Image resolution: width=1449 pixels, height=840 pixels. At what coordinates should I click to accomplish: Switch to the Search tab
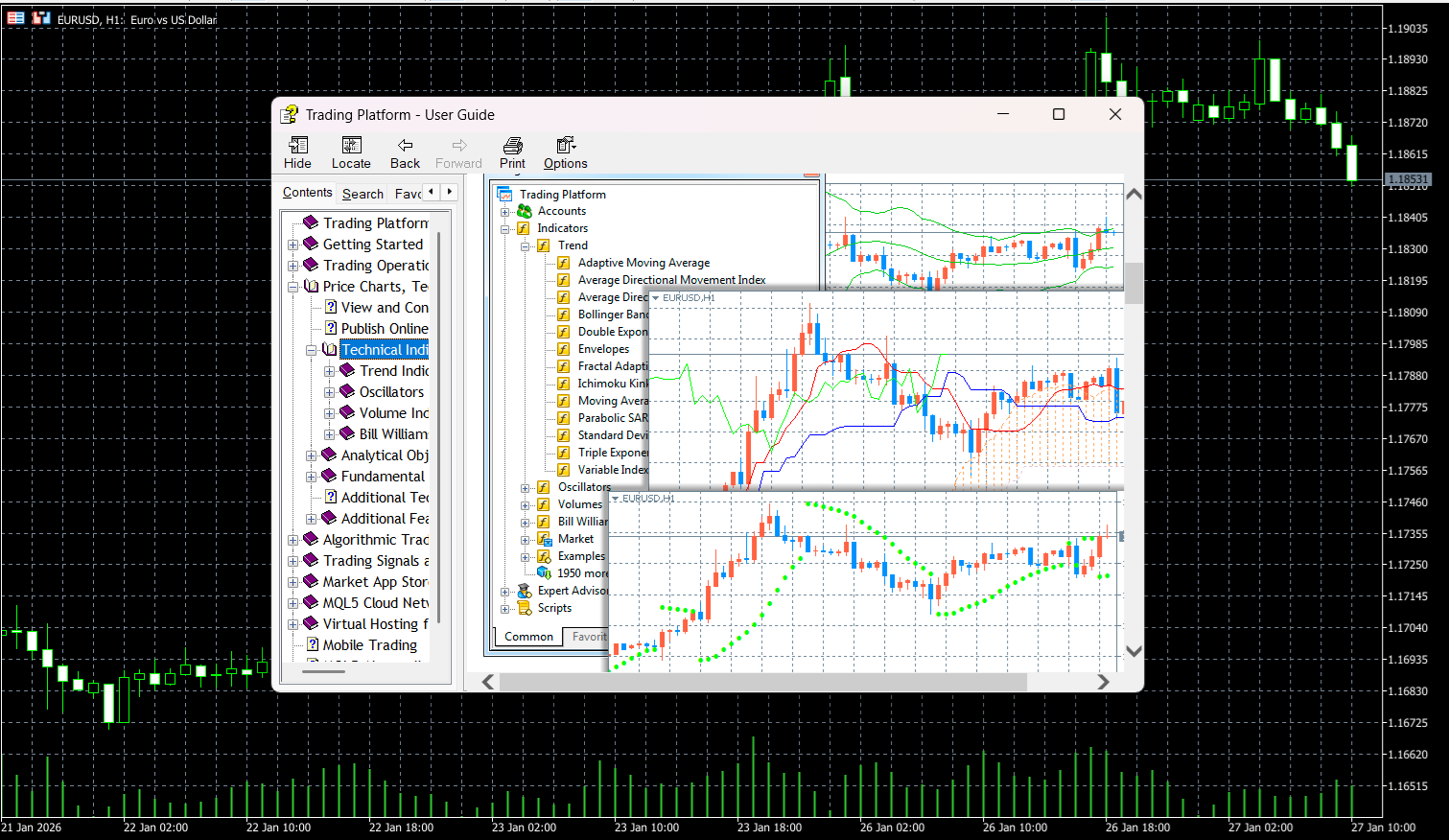tap(362, 194)
